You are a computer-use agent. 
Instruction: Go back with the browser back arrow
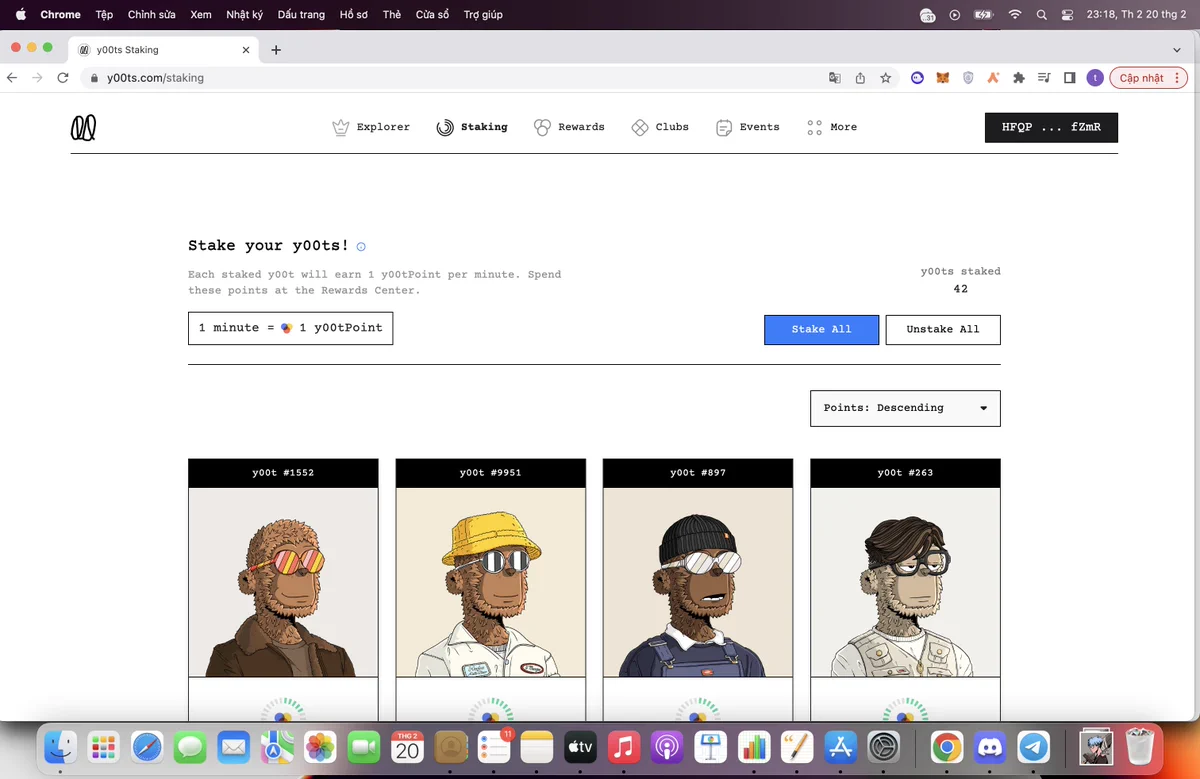point(13,78)
